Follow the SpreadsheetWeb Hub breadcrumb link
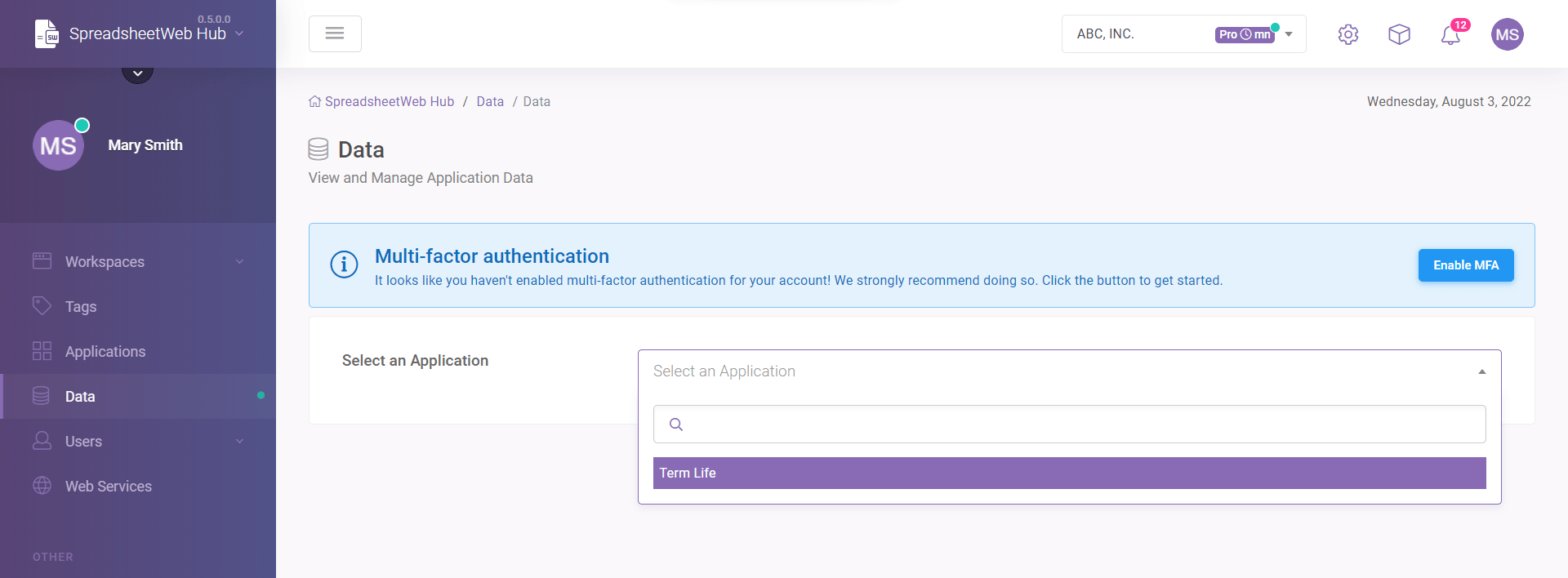 389,102
